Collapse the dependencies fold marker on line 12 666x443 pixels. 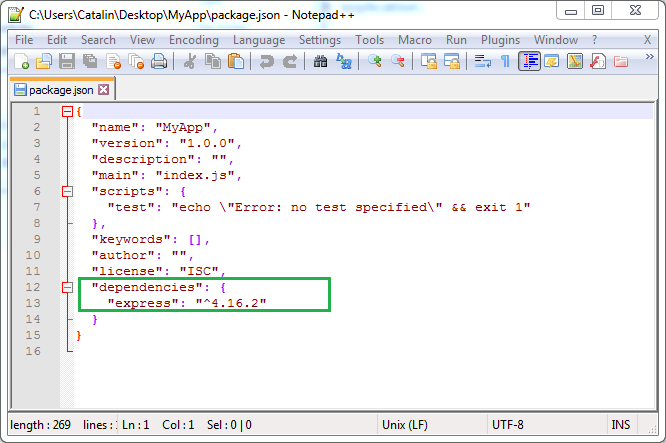[67, 288]
